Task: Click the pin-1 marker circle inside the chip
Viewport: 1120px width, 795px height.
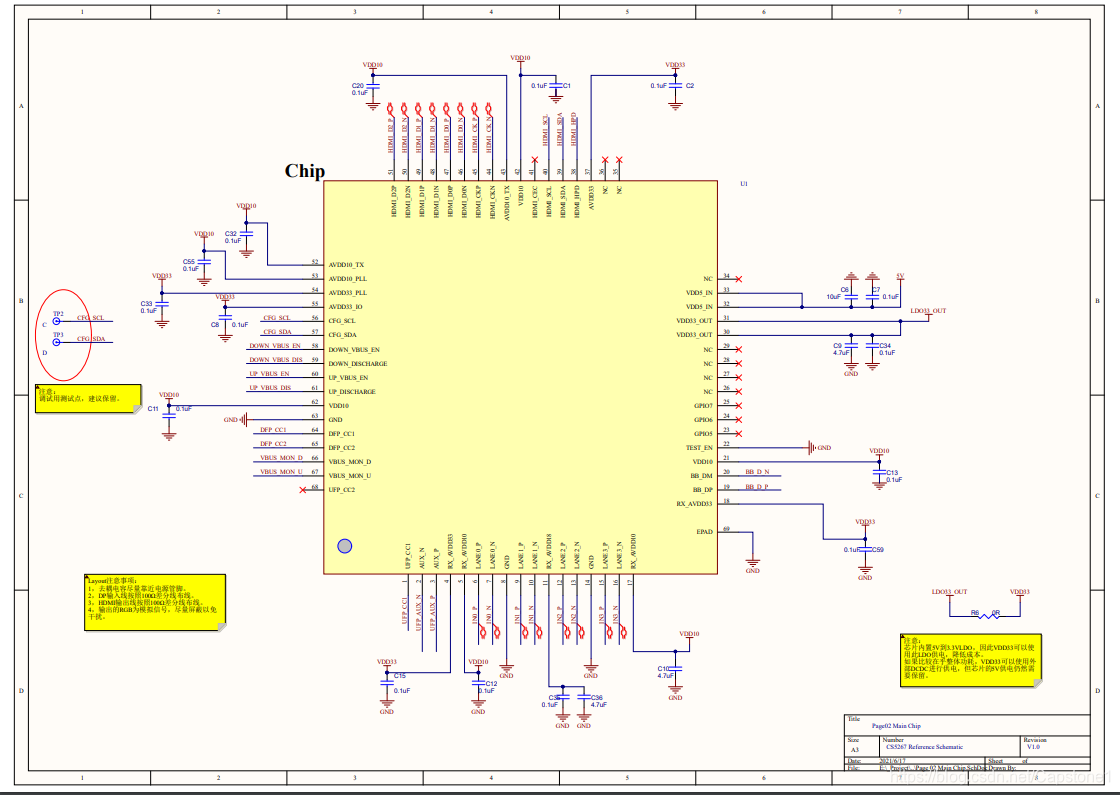Action: point(344,546)
